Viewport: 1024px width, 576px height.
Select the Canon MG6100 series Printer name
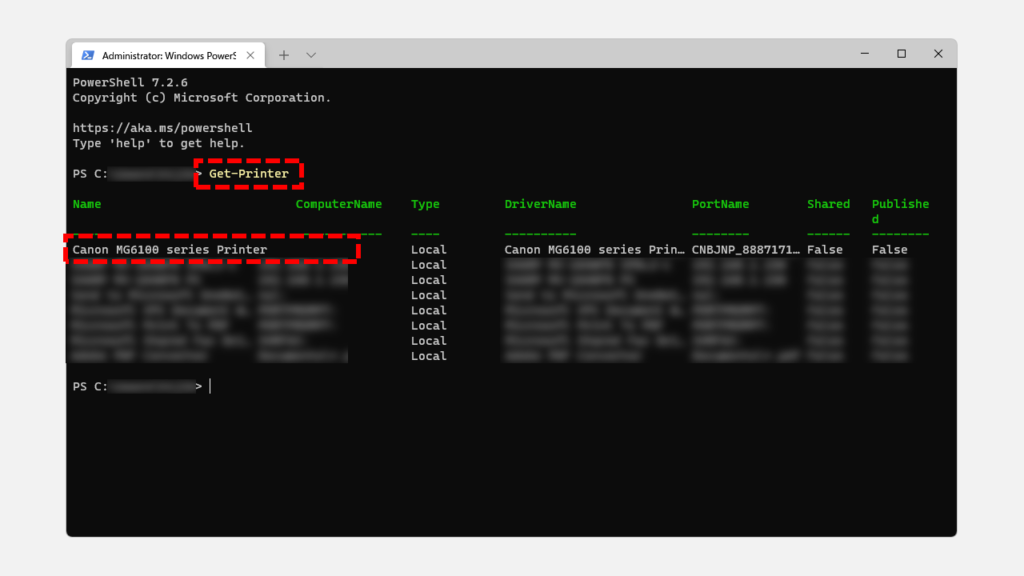tap(170, 249)
